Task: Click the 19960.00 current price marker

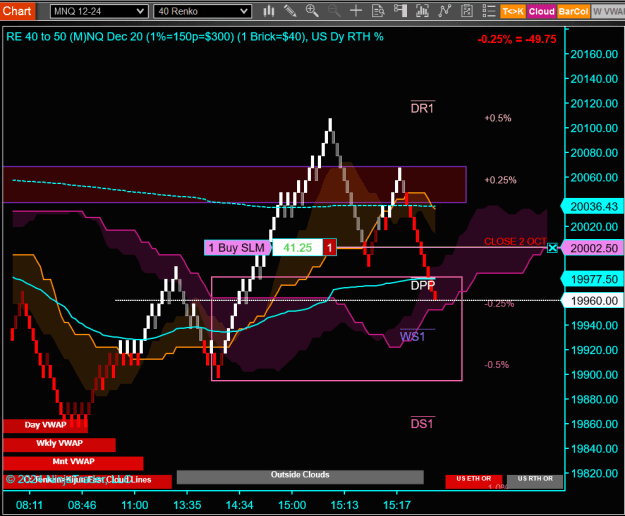Action: (x=594, y=301)
